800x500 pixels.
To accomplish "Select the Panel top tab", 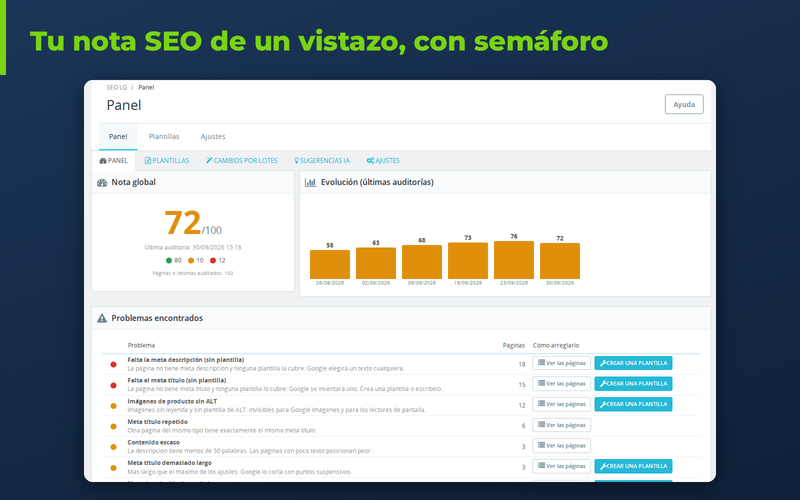I will click(118, 136).
